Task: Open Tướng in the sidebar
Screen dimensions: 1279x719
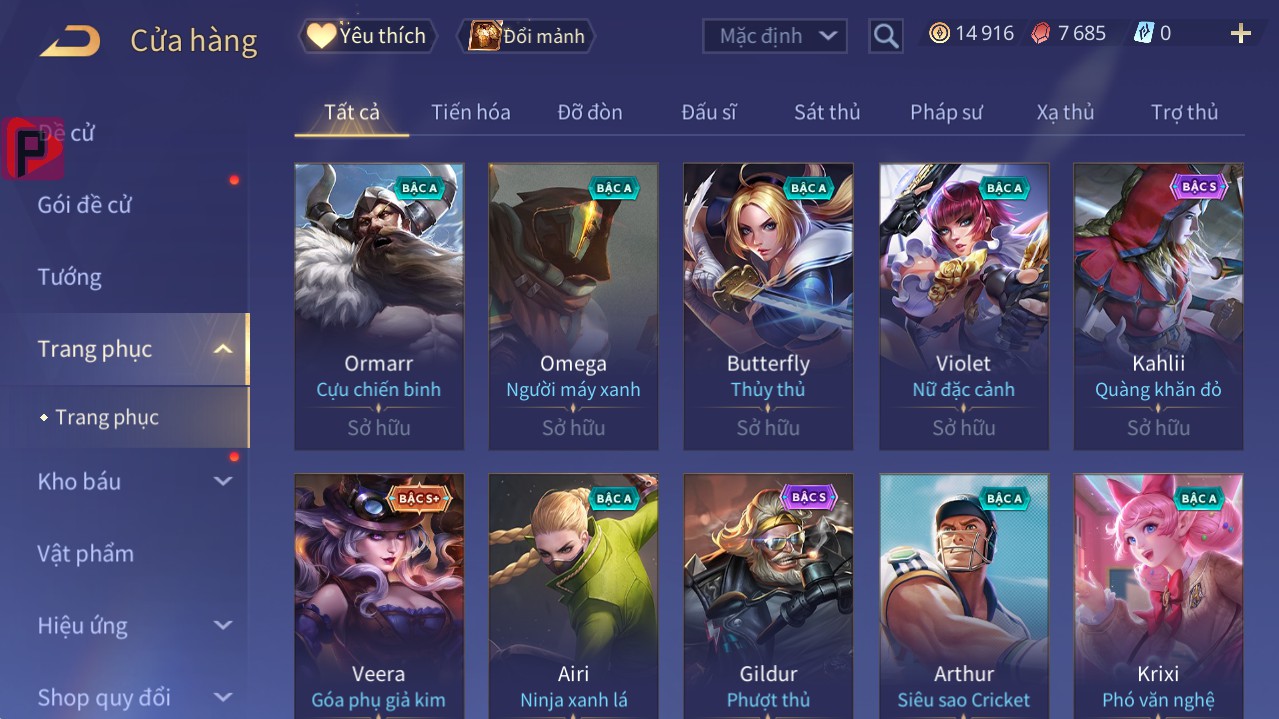Action: tap(70, 277)
